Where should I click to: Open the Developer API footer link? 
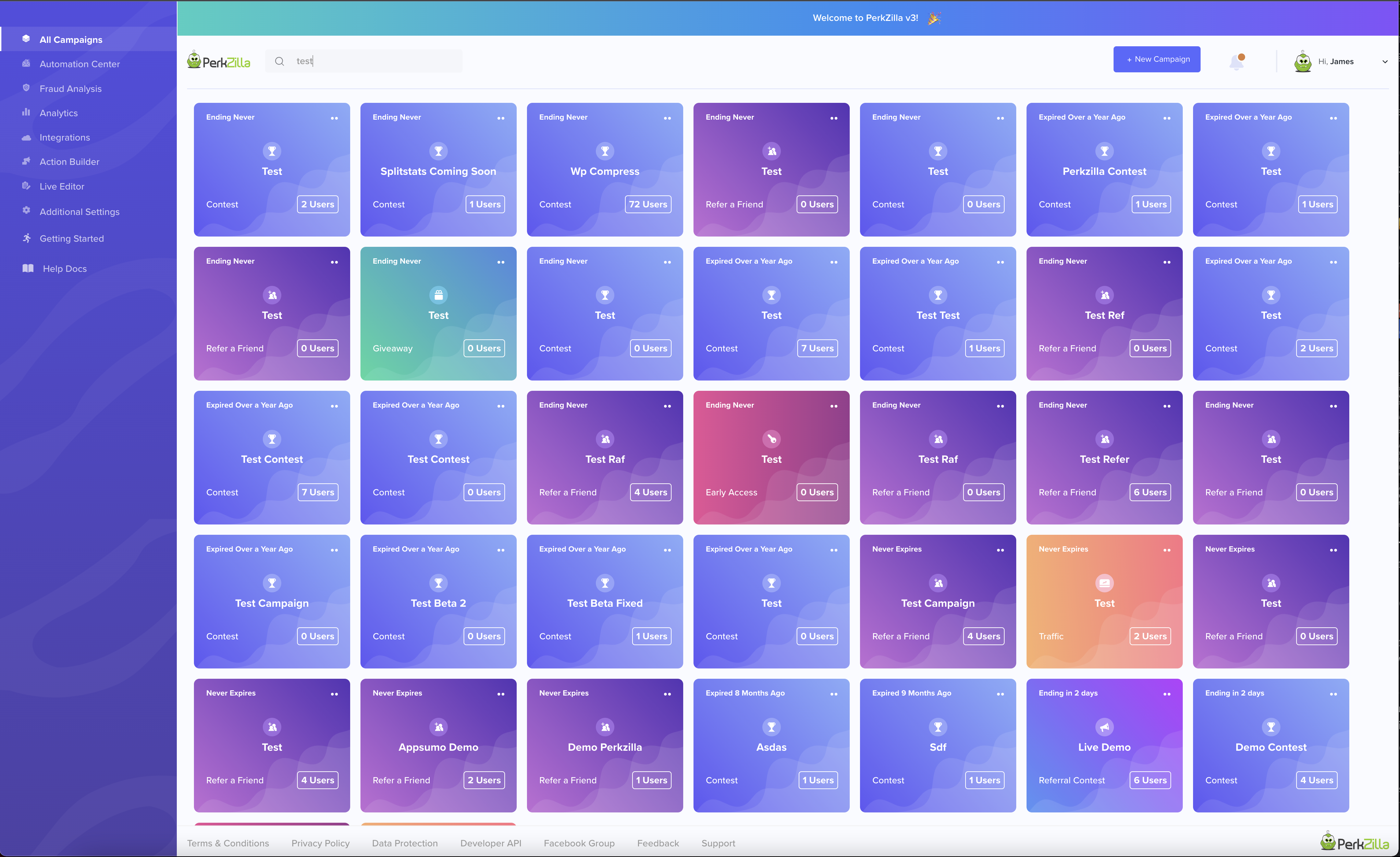[490, 843]
